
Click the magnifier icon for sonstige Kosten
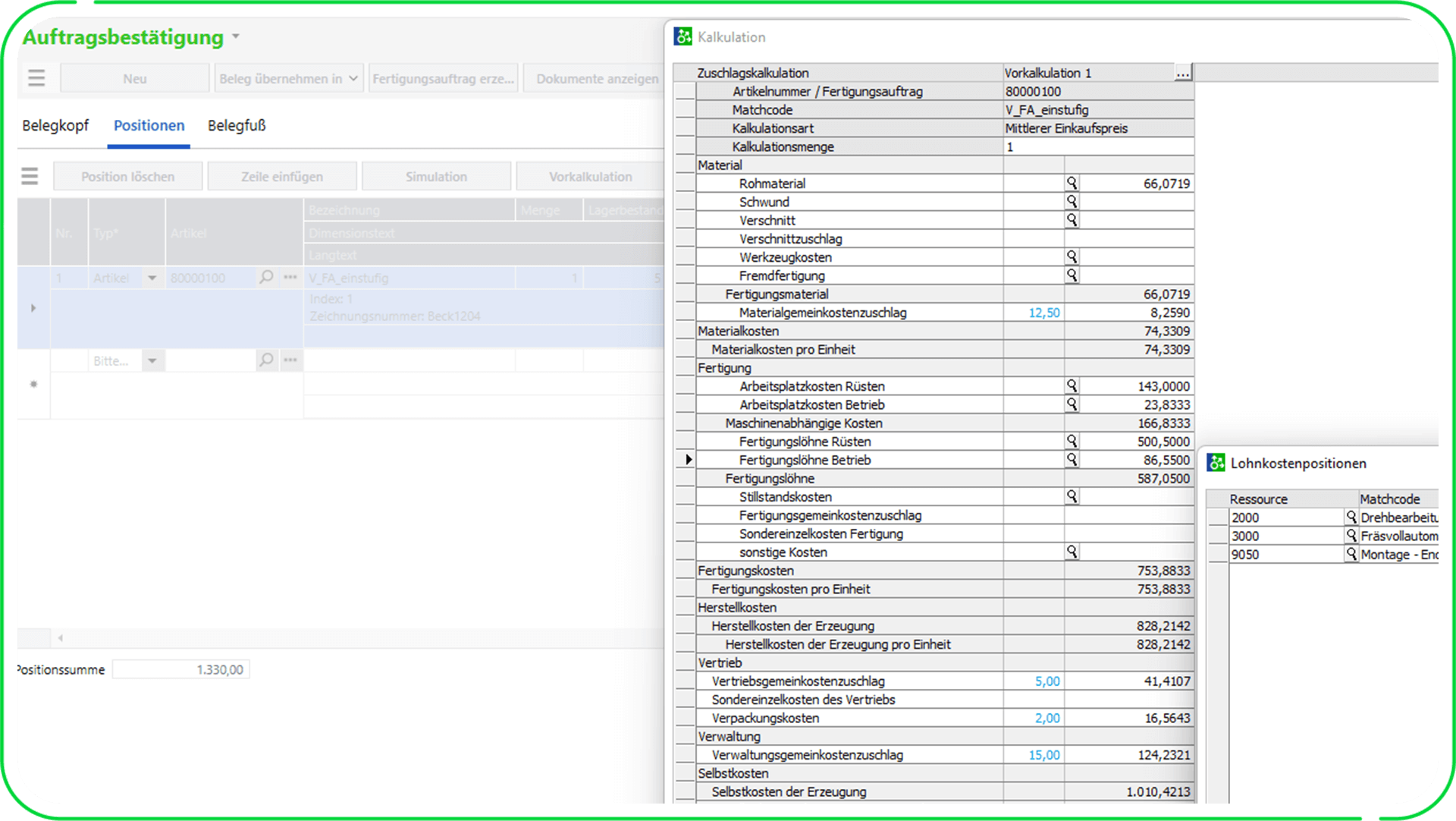click(x=1072, y=552)
